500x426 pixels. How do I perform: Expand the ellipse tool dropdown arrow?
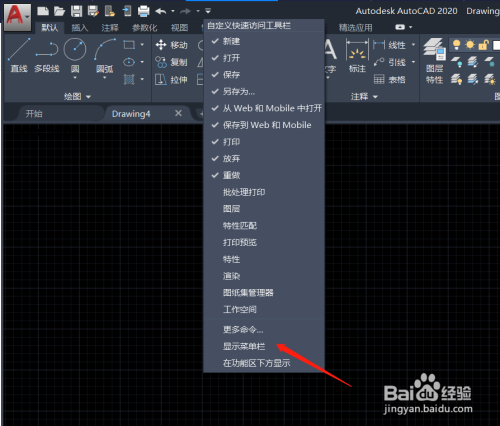pos(142,62)
